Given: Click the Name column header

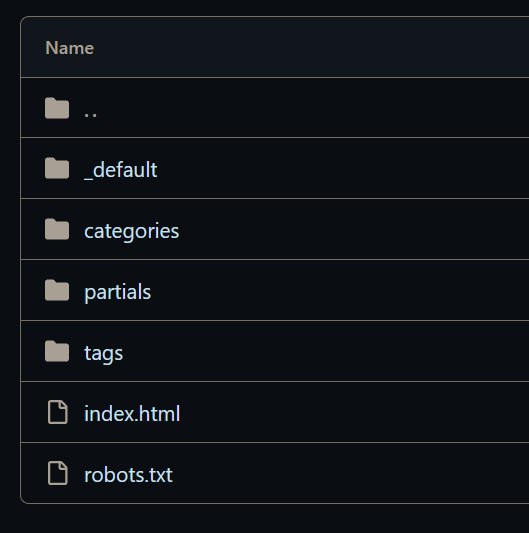Looking at the screenshot, I should coord(70,48).
